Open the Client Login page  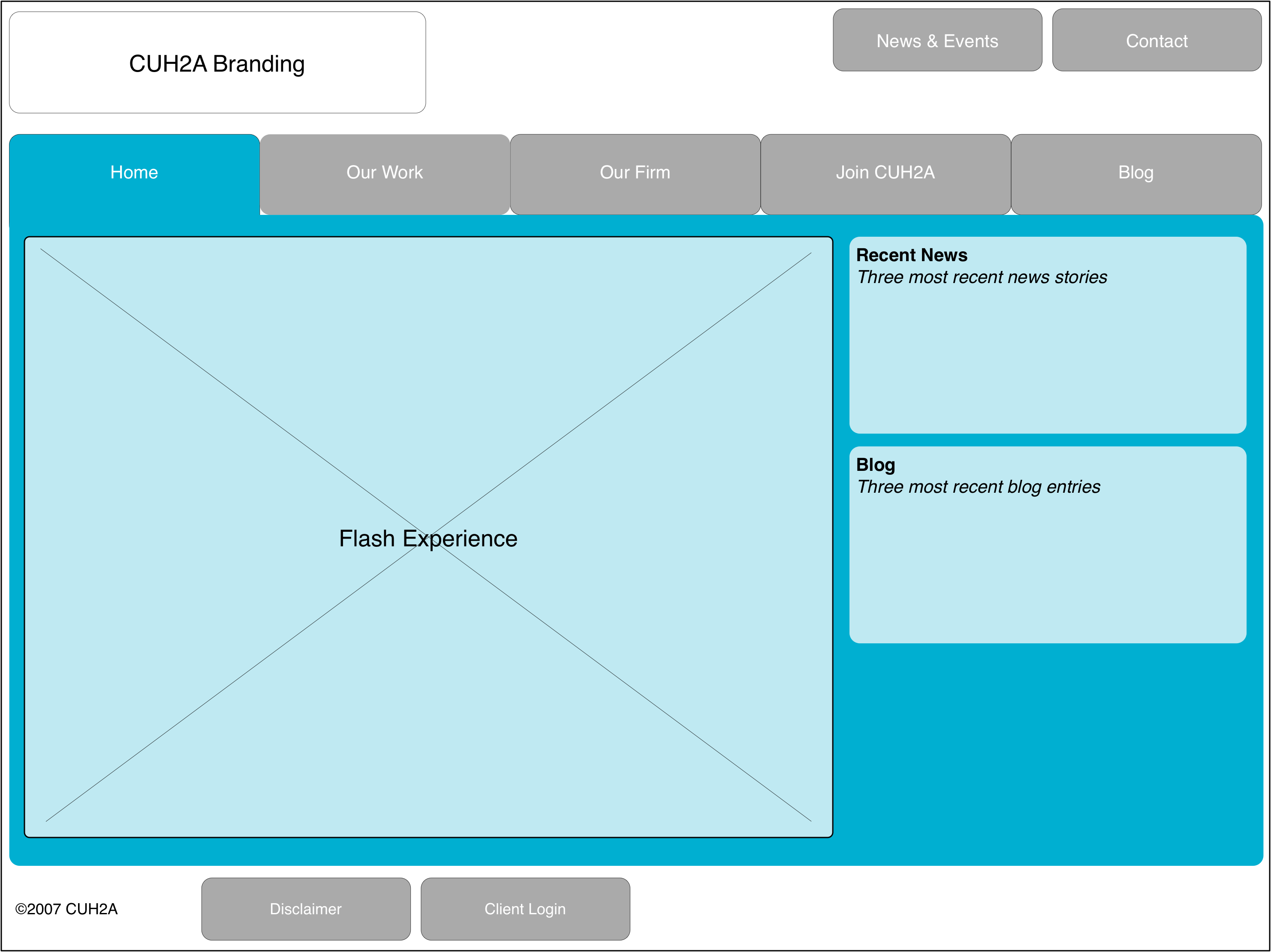click(x=524, y=909)
